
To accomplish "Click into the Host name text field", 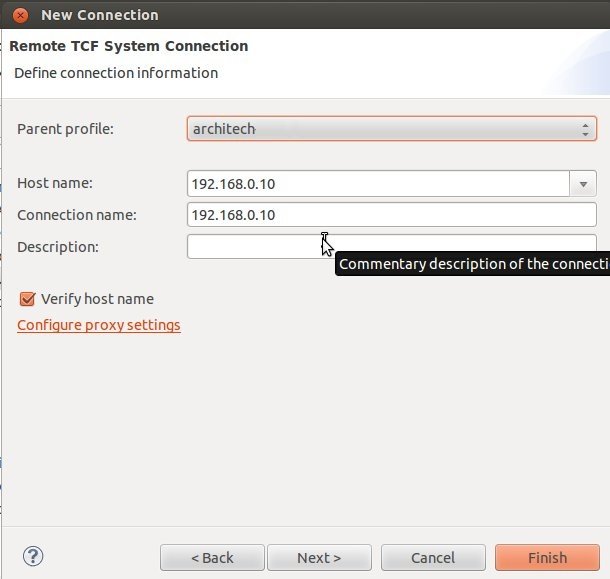I will pyautogui.click(x=378, y=184).
